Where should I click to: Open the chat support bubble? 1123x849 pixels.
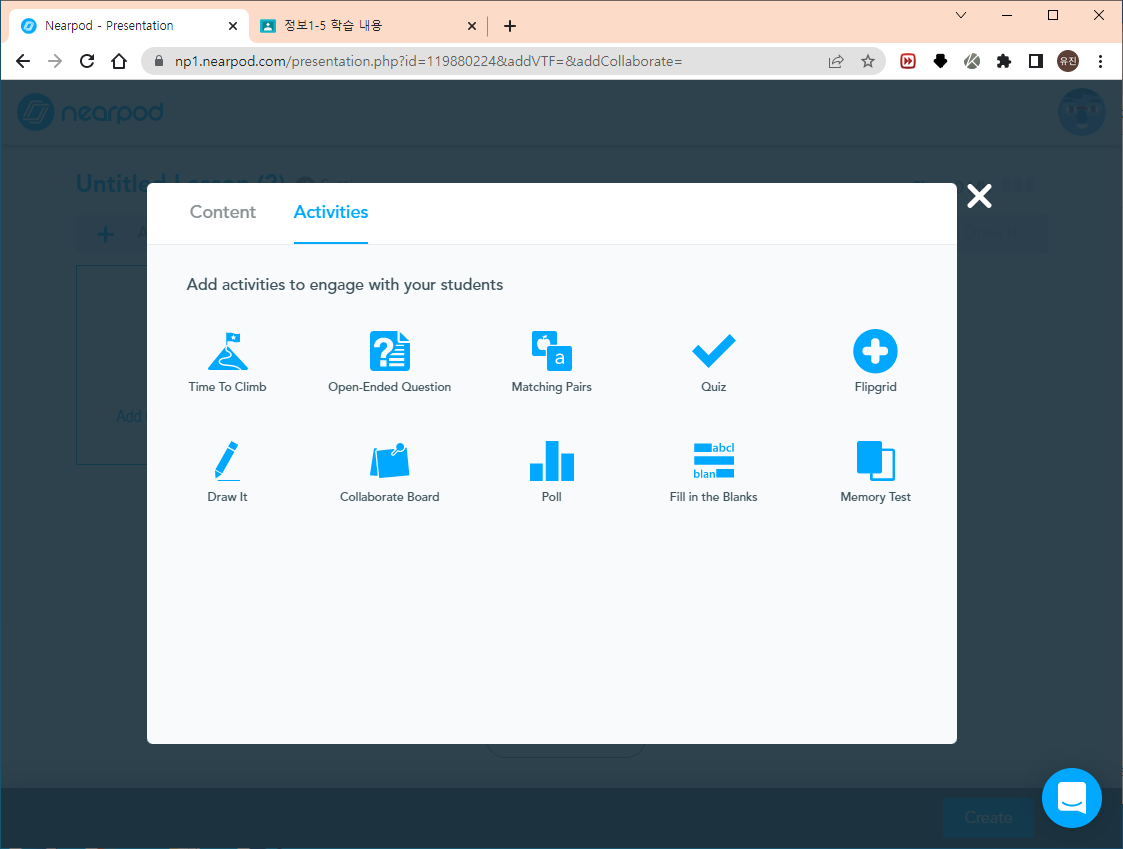click(x=1071, y=797)
